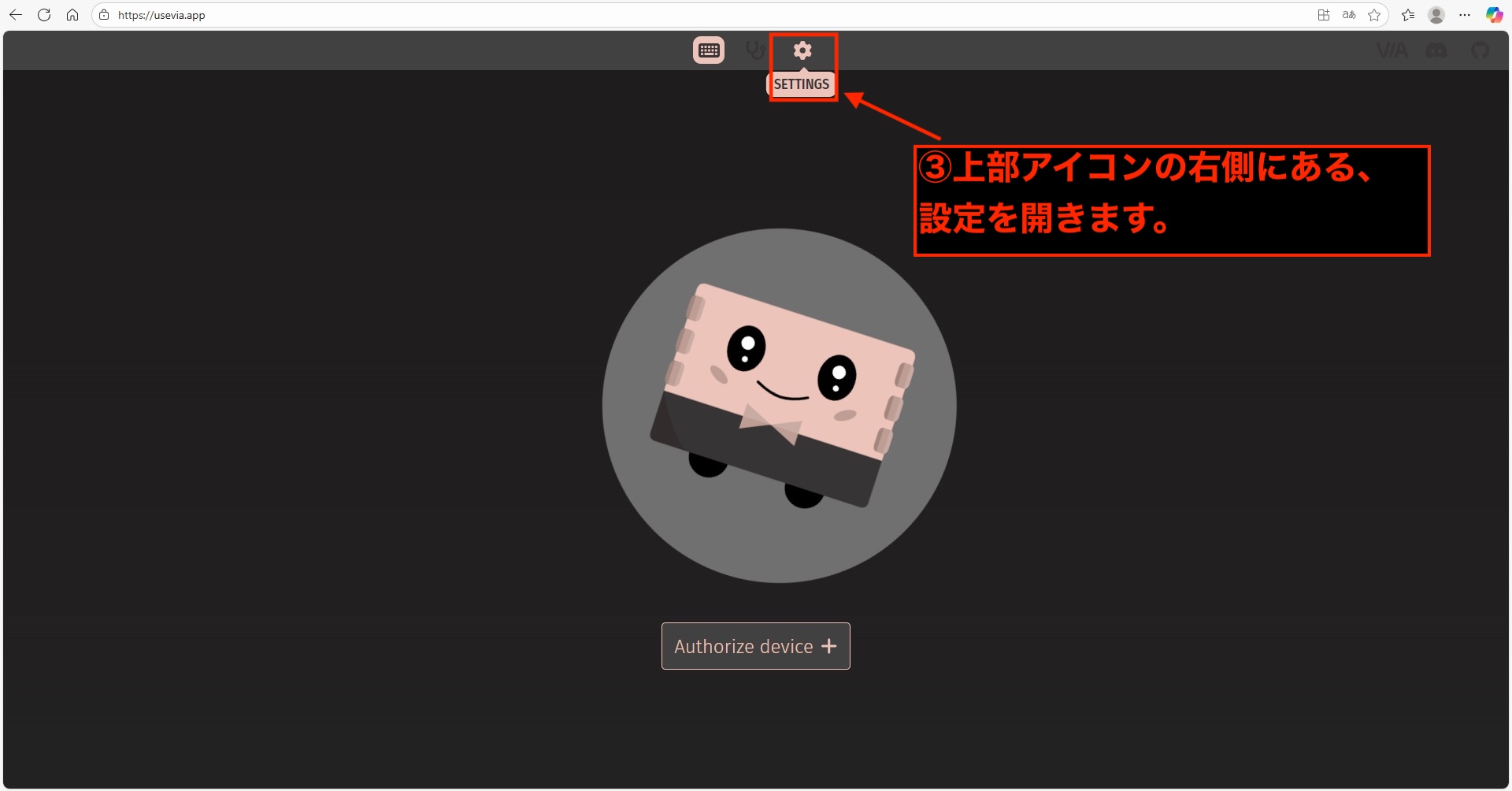The image size is (1512, 791).
Task: Open the browser three-dot menu
Action: [1465, 15]
